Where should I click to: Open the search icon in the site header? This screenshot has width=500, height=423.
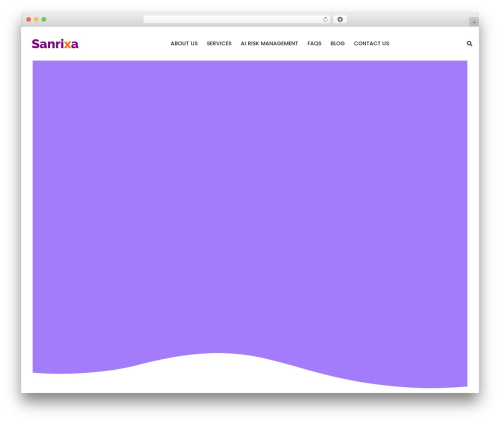[469, 43]
